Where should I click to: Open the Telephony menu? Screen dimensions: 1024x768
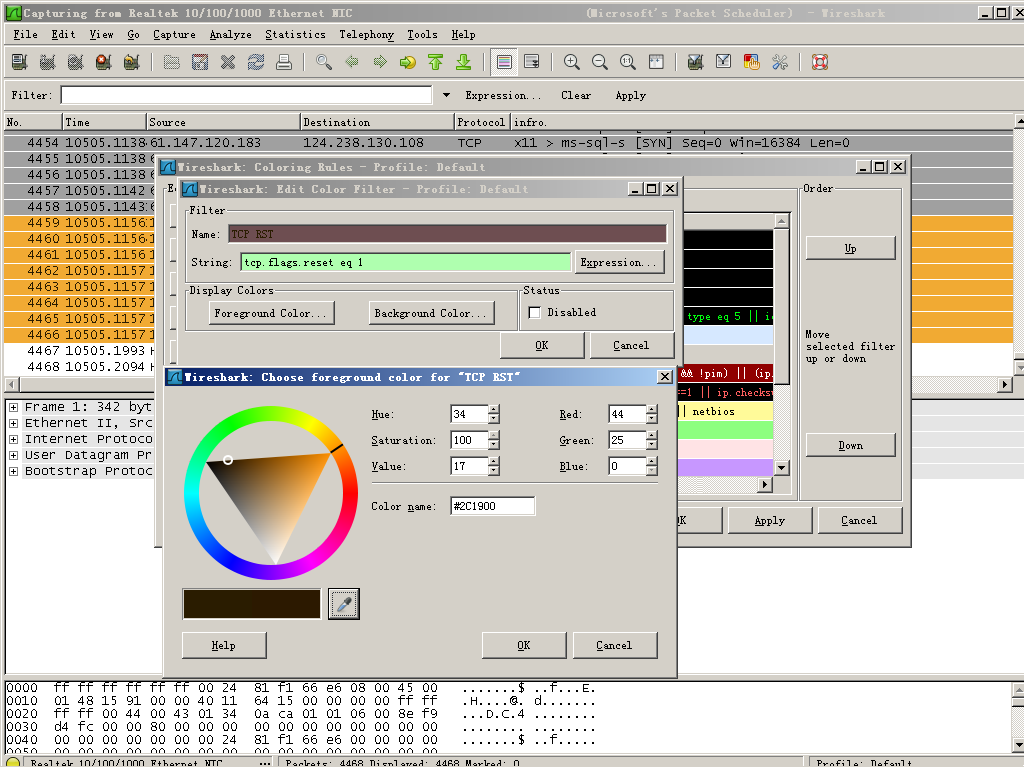click(x=366, y=35)
